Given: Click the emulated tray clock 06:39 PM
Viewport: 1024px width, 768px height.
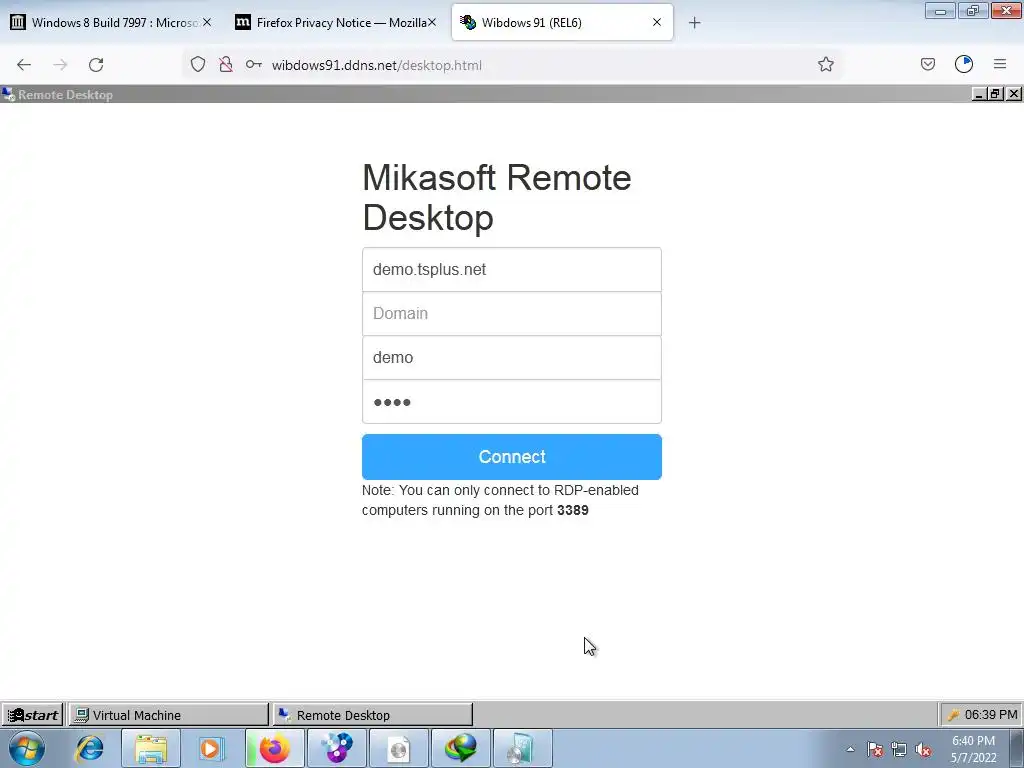Looking at the screenshot, I should click(x=991, y=714).
